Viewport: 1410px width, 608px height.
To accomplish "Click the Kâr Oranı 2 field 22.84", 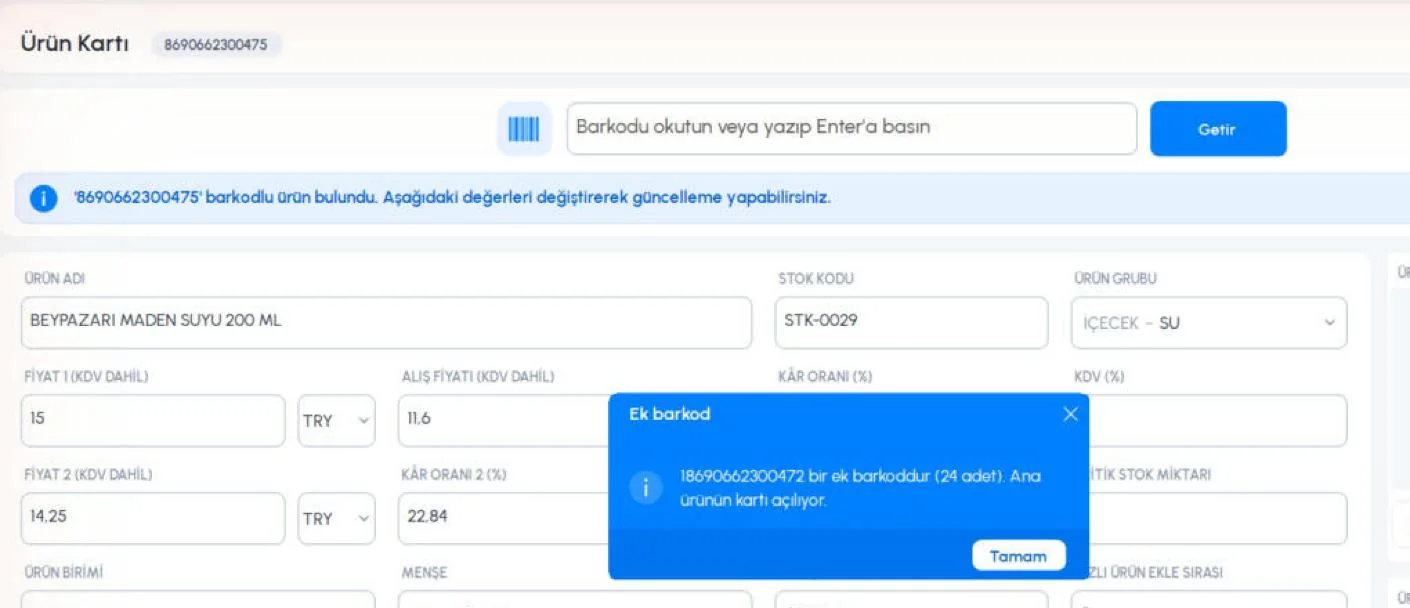I will tap(503, 518).
